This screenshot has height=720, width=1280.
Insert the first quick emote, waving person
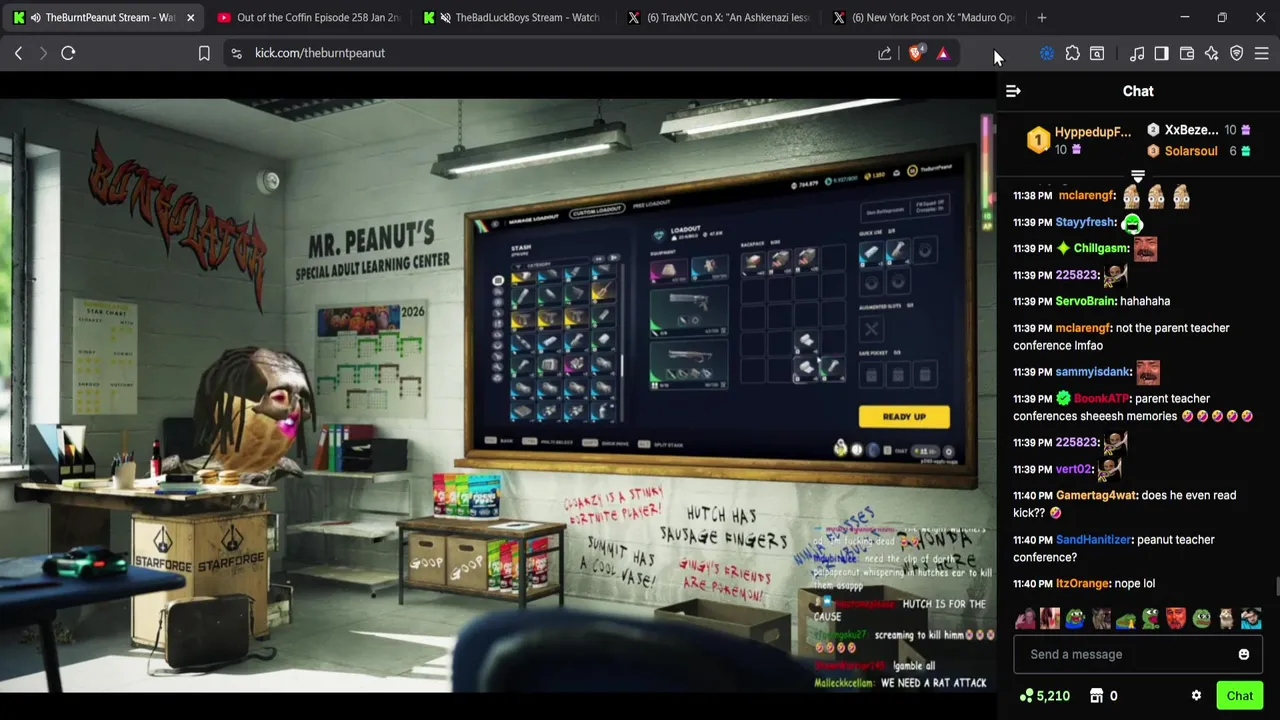pyautogui.click(x=1024, y=619)
